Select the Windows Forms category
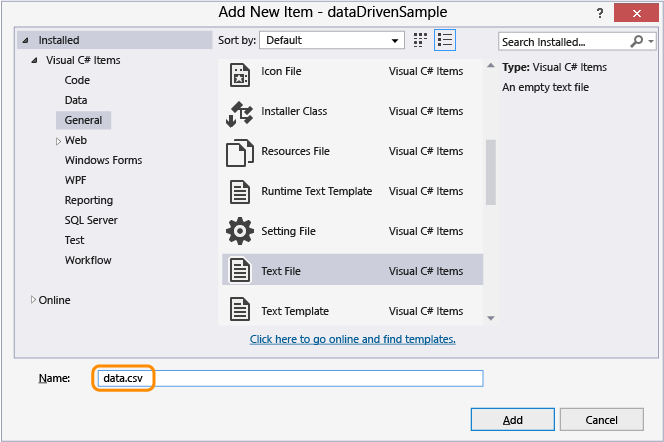The height and width of the screenshot is (442, 664). click(x=103, y=160)
